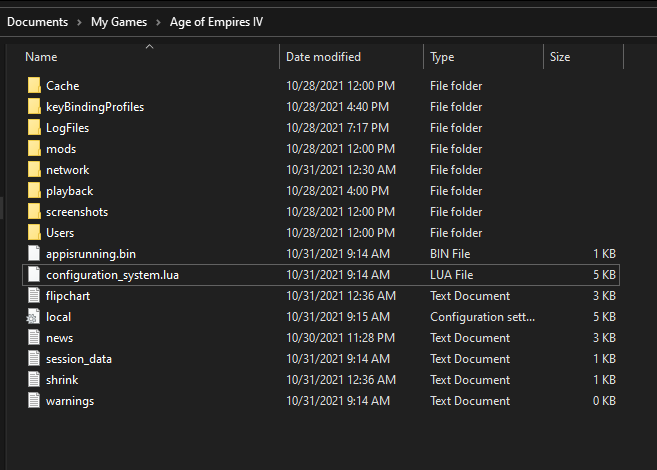
Task: Sort by Date modified column header
Action: pyautogui.click(x=323, y=58)
